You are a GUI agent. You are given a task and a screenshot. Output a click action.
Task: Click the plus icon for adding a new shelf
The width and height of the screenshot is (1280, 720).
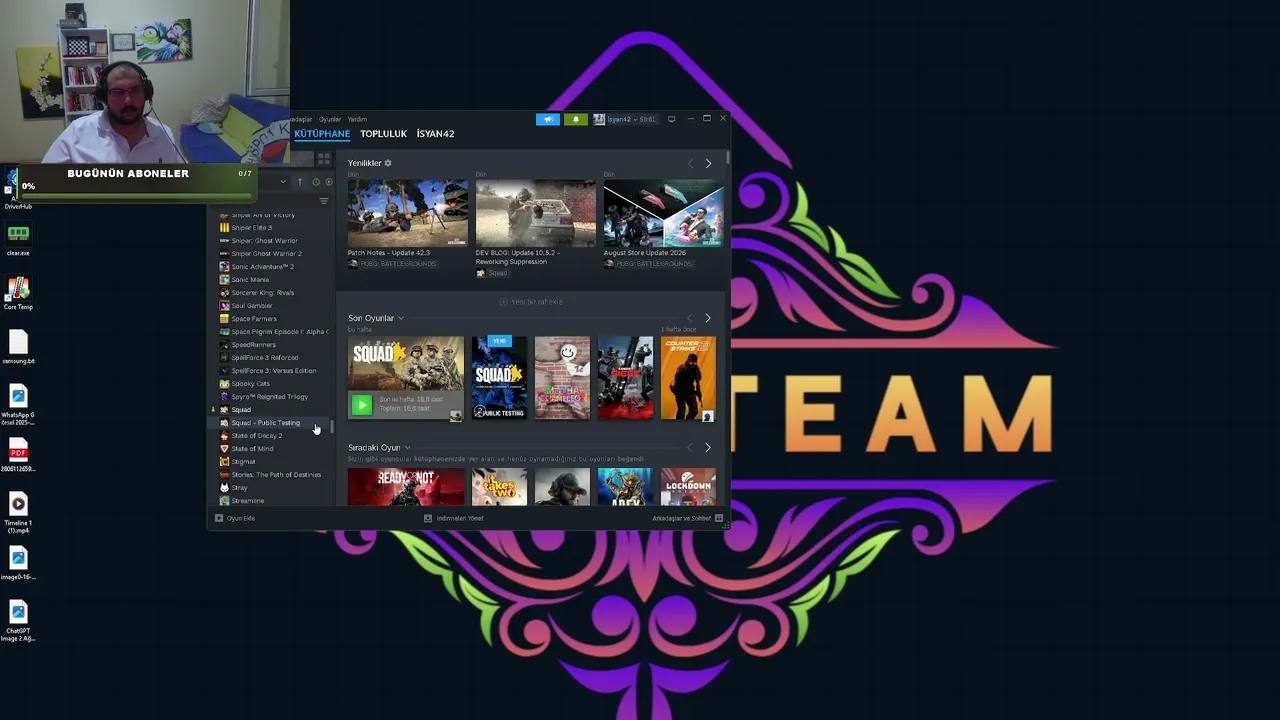503,302
